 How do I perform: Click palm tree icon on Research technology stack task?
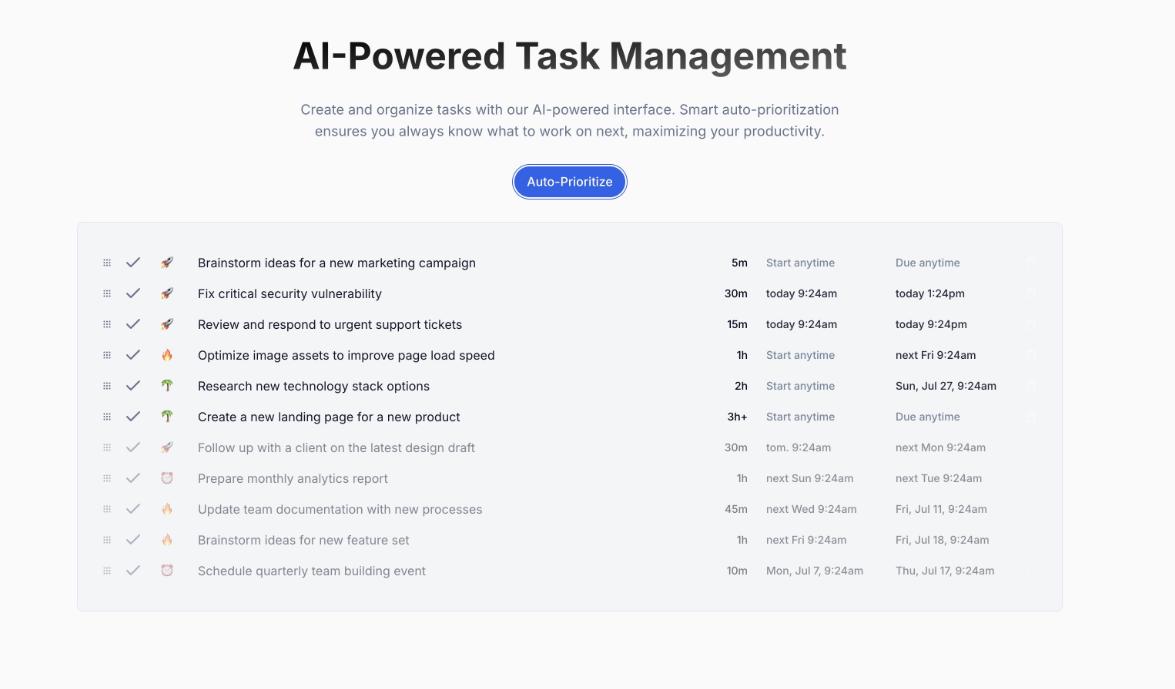click(167, 386)
